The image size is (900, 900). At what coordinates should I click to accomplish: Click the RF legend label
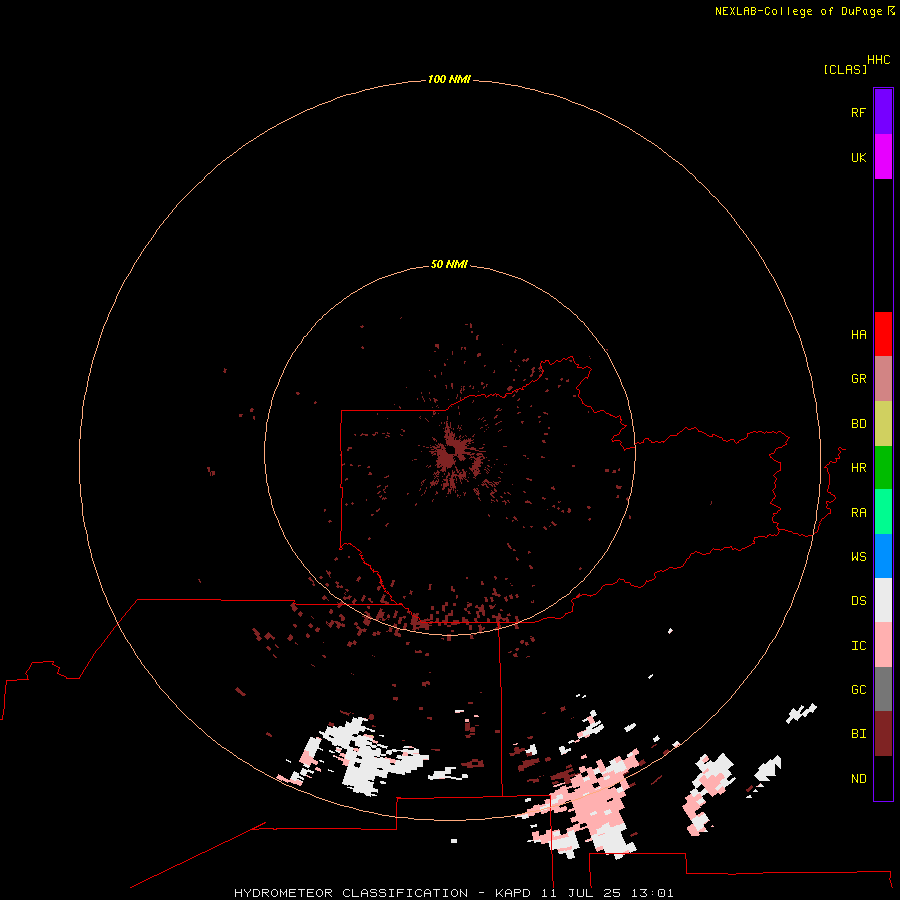[858, 112]
